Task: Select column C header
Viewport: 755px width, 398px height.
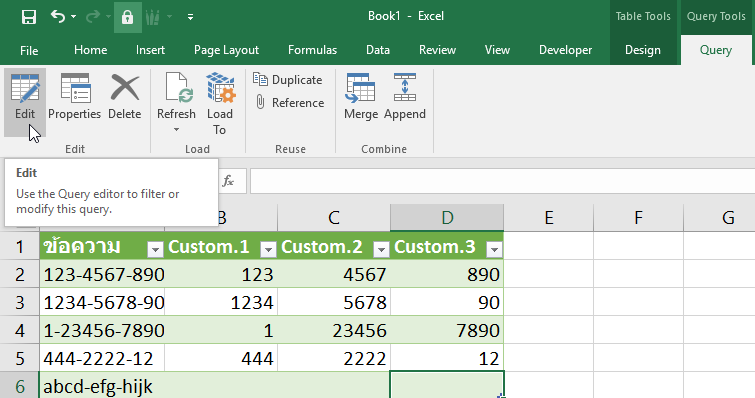Action: (334, 218)
